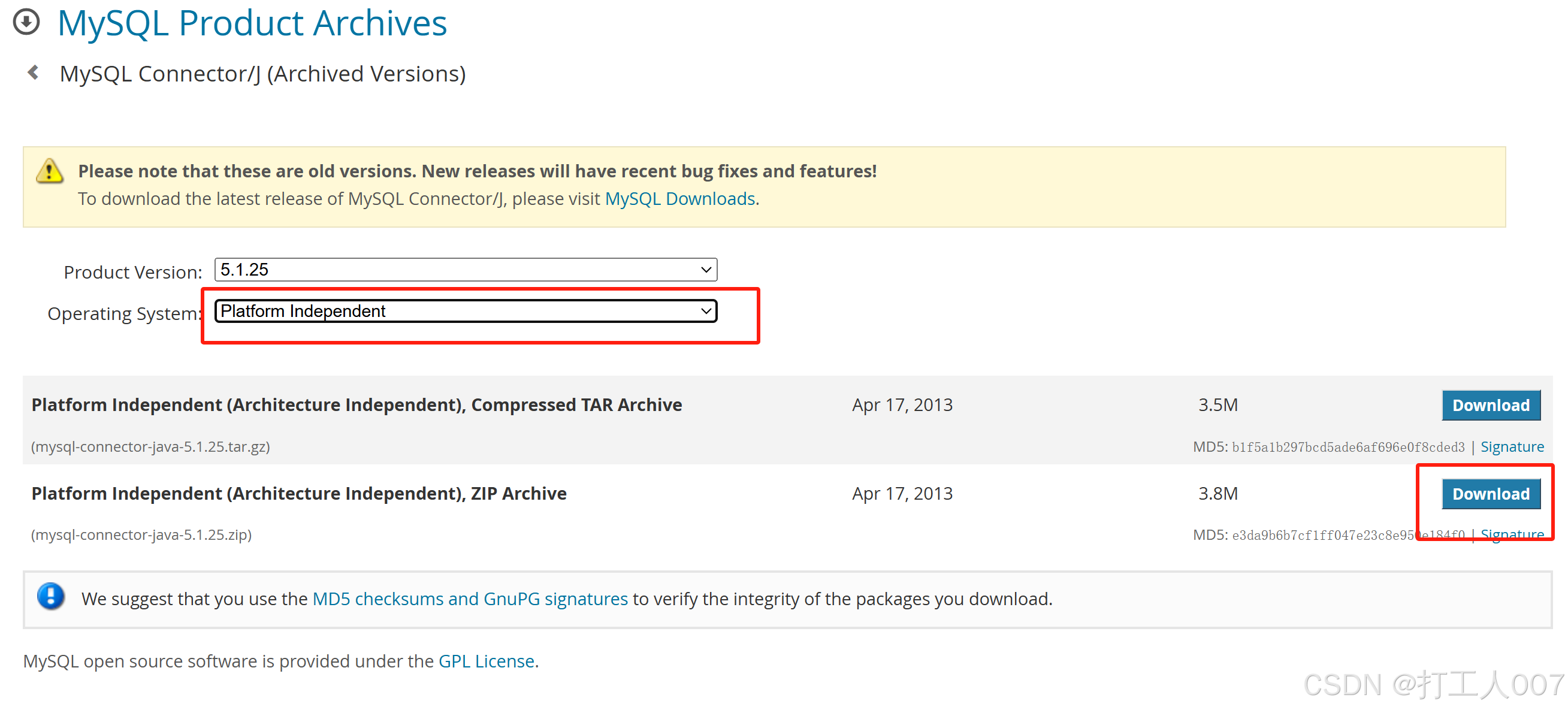Download the ZIP Archive package

coord(1490,494)
